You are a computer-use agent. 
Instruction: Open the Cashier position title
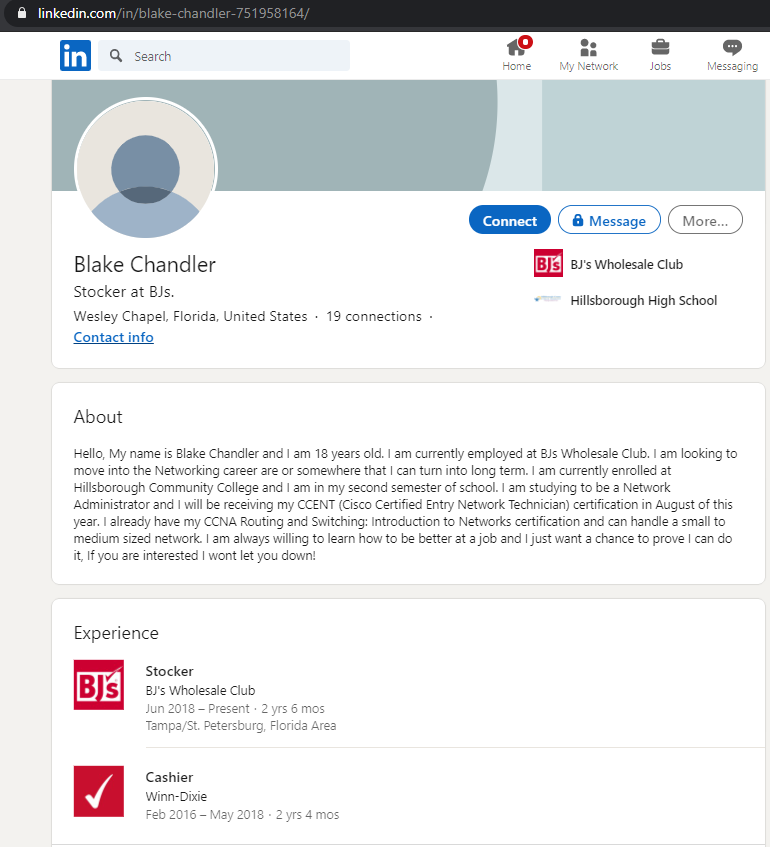click(169, 777)
